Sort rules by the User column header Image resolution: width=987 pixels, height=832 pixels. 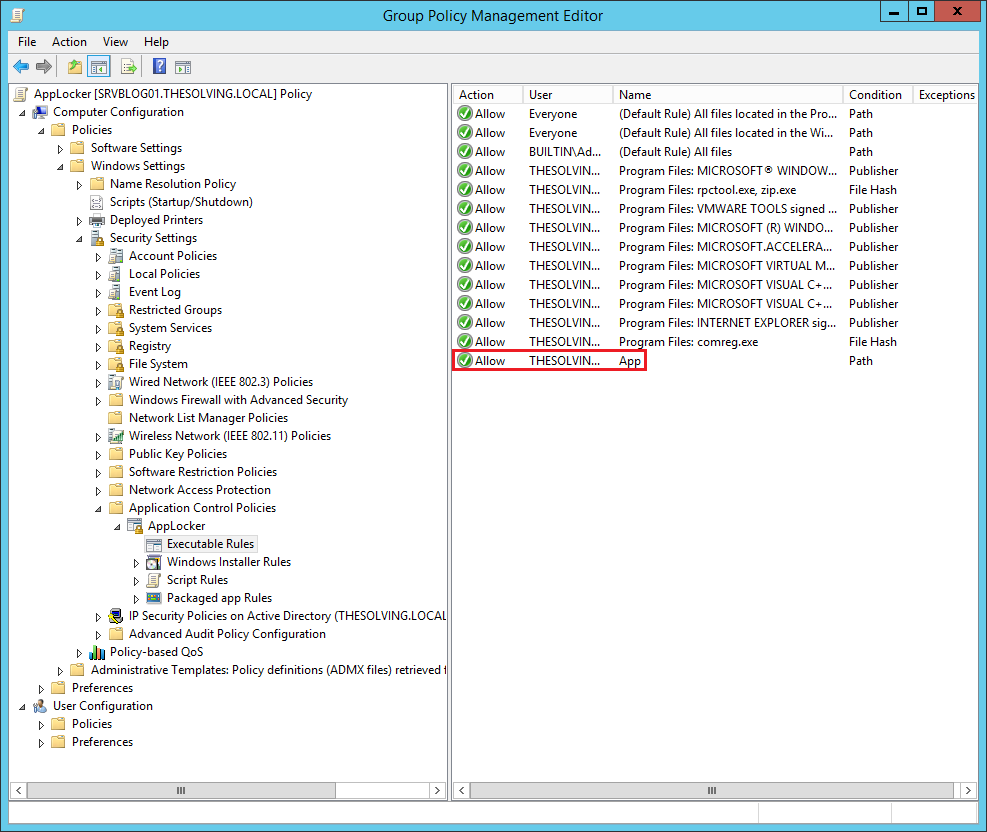568,94
